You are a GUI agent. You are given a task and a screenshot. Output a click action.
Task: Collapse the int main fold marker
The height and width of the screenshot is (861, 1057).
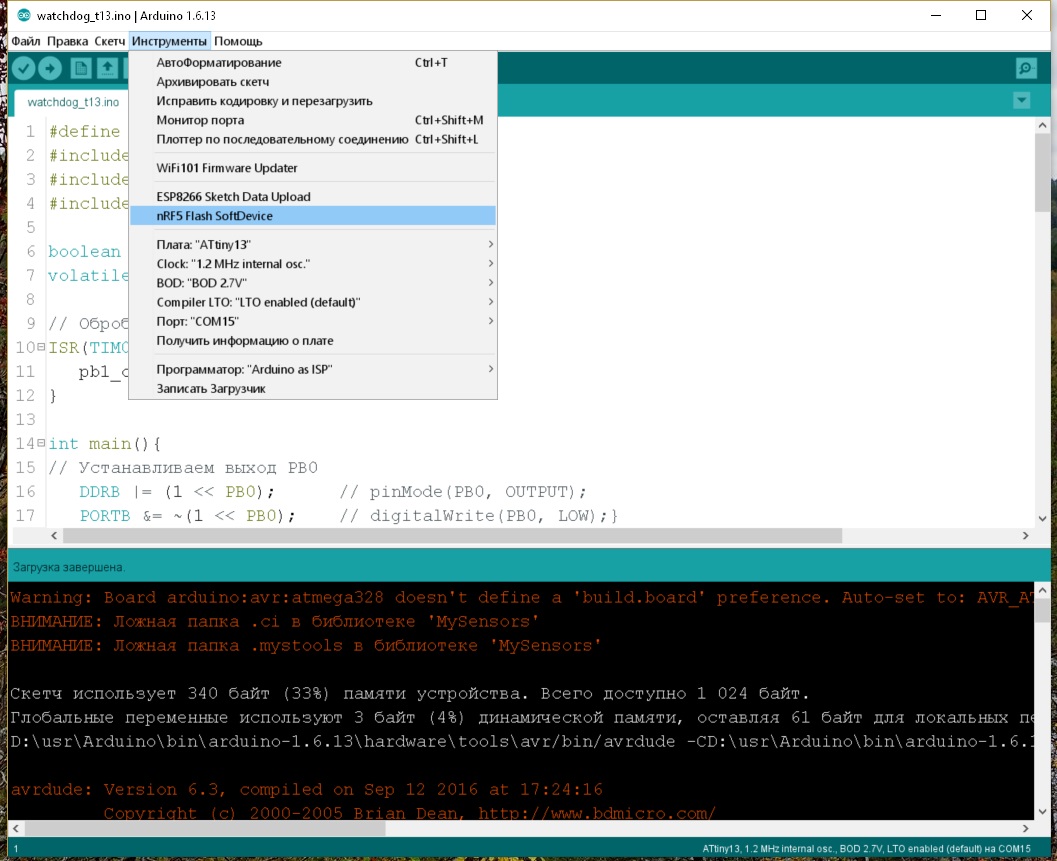(41, 443)
